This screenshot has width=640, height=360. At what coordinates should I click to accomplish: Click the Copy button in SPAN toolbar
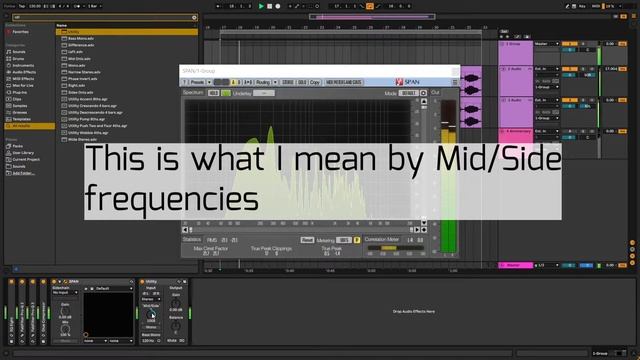click(x=315, y=82)
